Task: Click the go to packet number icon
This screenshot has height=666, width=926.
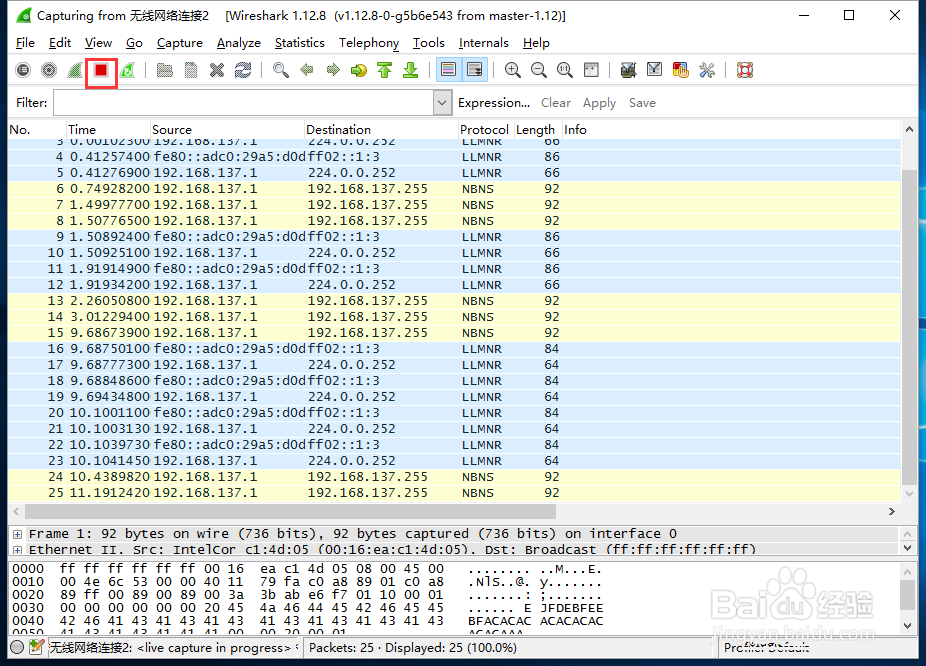Action: click(x=358, y=70)
